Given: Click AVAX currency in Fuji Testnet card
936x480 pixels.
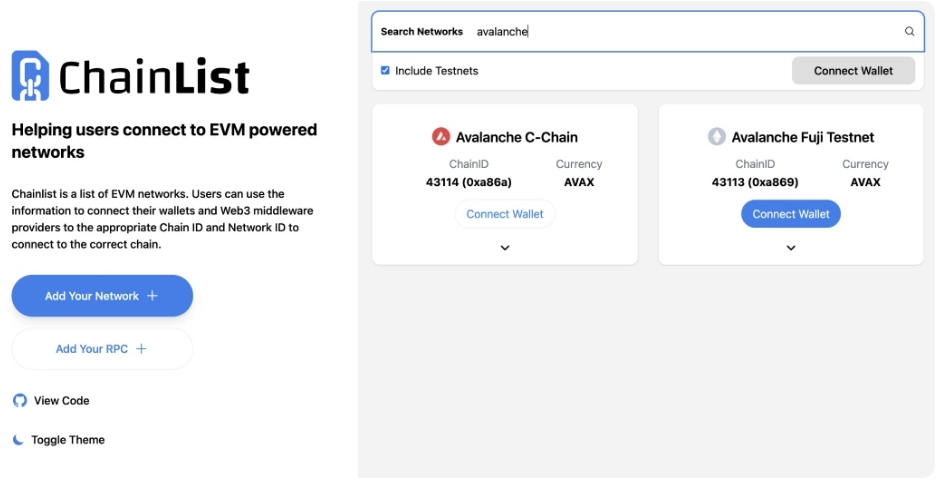Looking at the screenshot, I should (x=866, y=182).
